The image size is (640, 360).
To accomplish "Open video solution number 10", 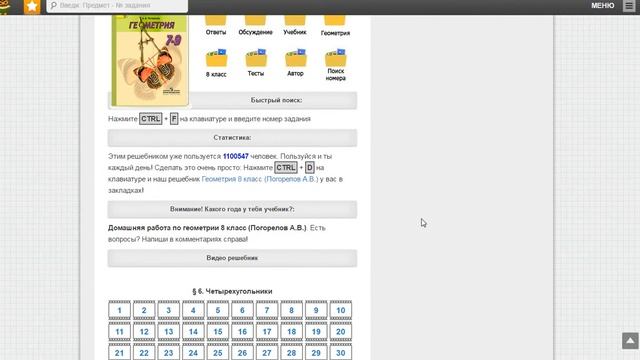I will pyautogui.click(x=341, y=310).
